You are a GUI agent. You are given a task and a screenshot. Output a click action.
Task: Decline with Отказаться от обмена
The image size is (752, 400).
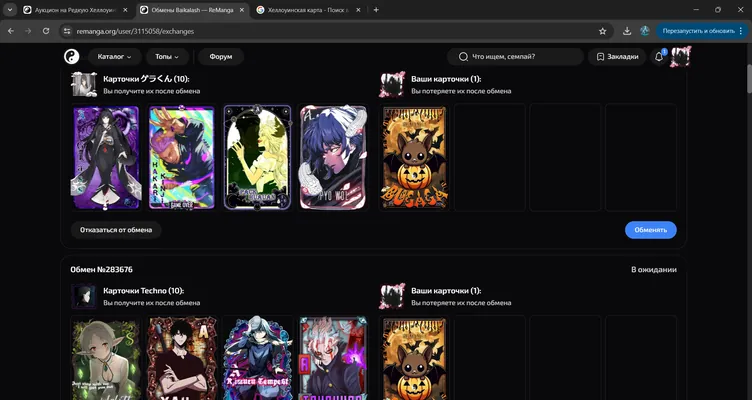116,230
